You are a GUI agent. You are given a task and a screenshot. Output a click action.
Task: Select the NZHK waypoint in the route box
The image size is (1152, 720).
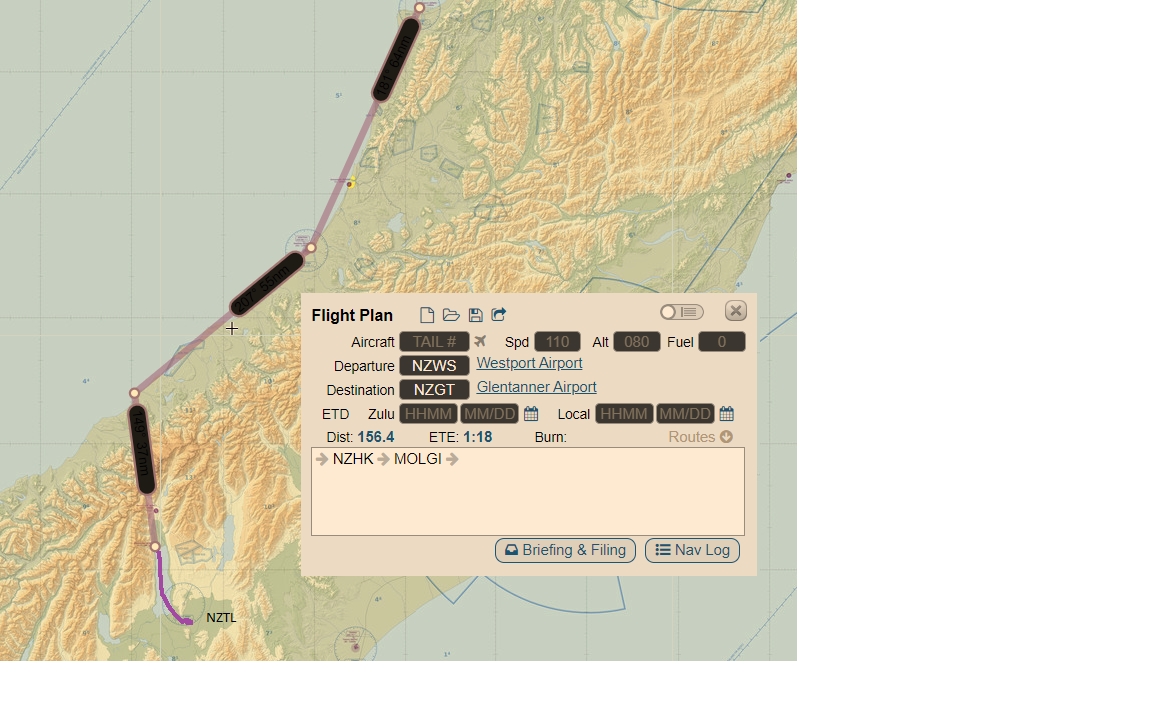[x=353, y=459]
